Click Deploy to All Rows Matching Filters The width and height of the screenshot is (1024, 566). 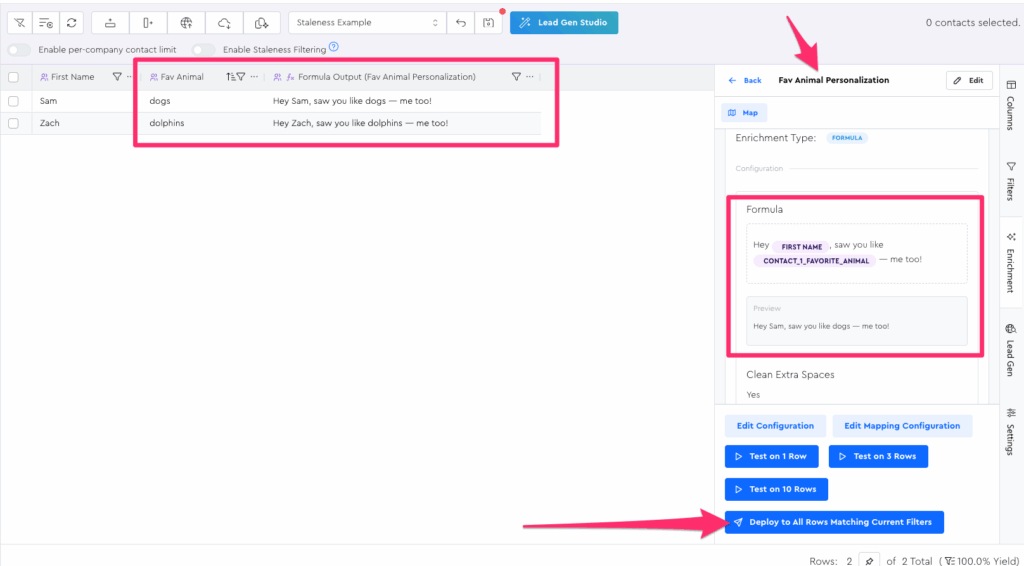(x=834, y=522)
